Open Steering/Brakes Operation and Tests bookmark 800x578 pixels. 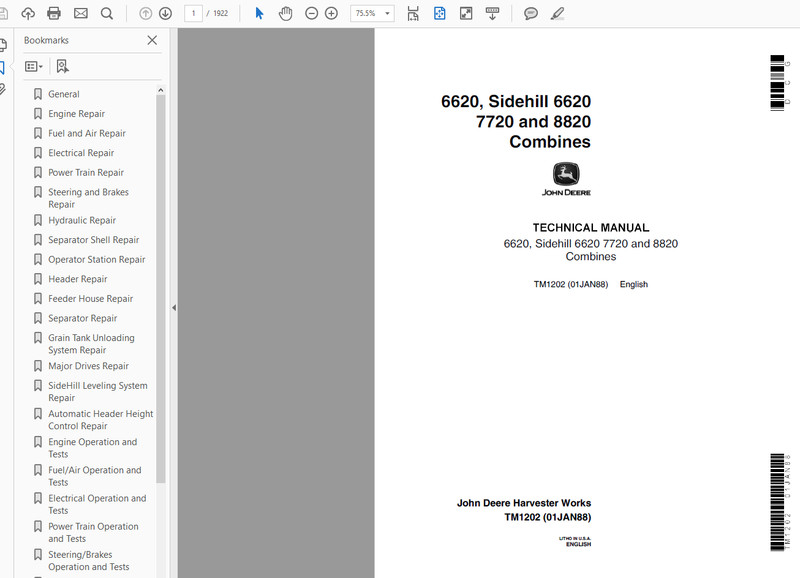coord(89,561)
